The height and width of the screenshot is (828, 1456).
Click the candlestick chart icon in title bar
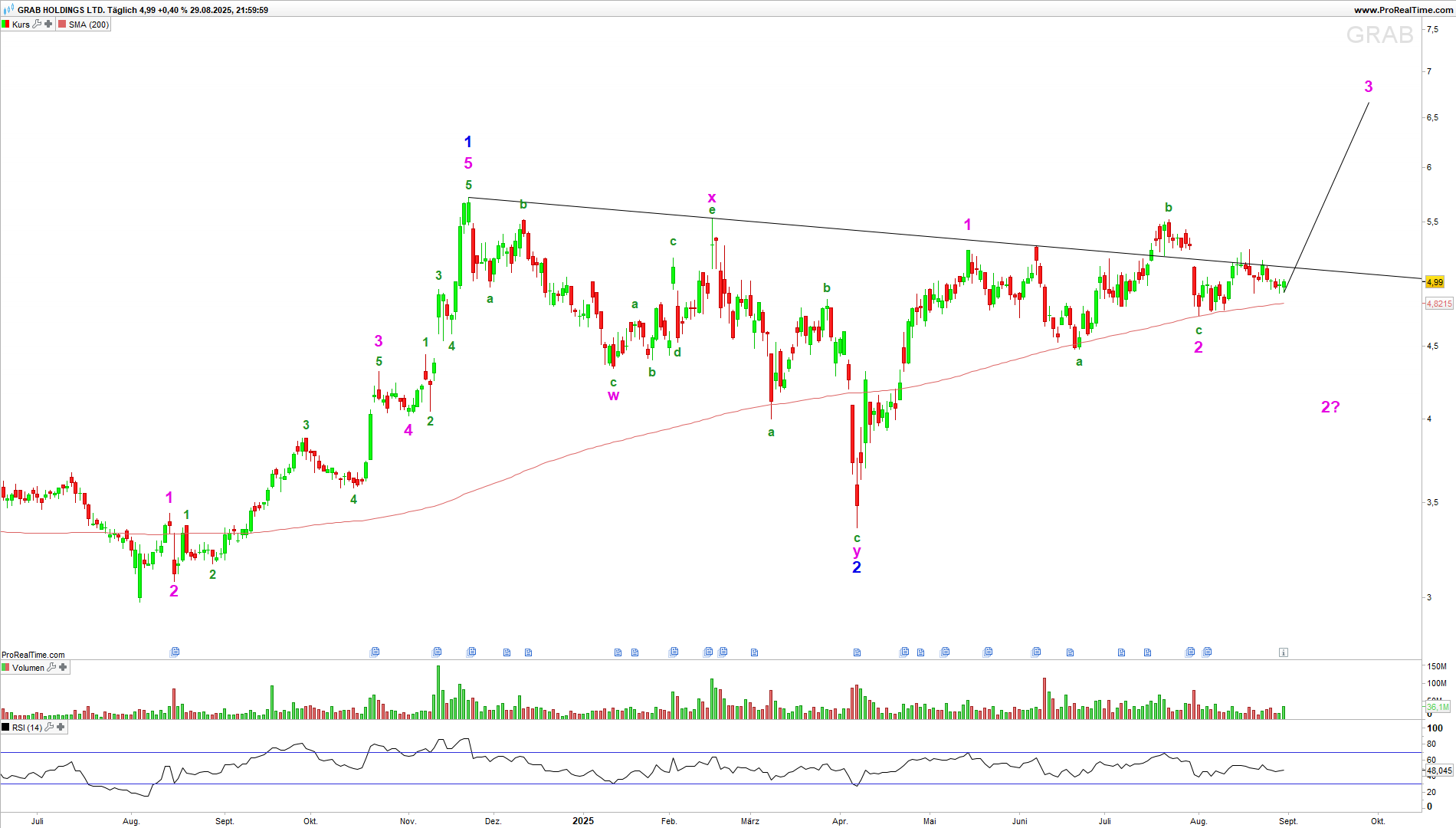(8, 10)
